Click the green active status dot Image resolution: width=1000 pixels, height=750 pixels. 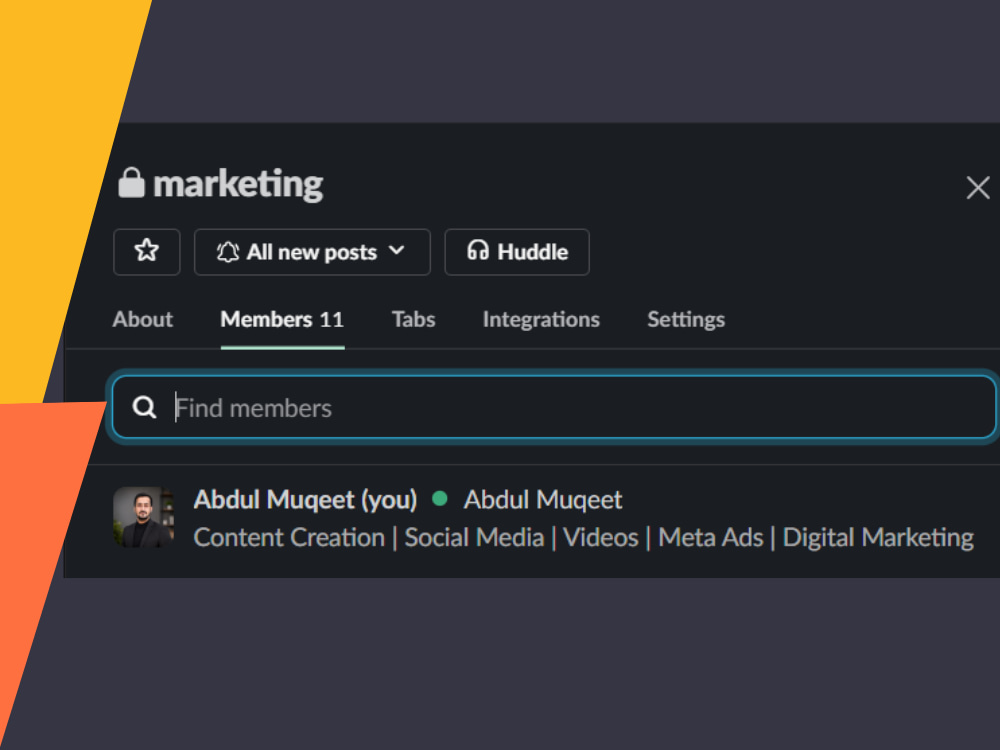(439, 499)
